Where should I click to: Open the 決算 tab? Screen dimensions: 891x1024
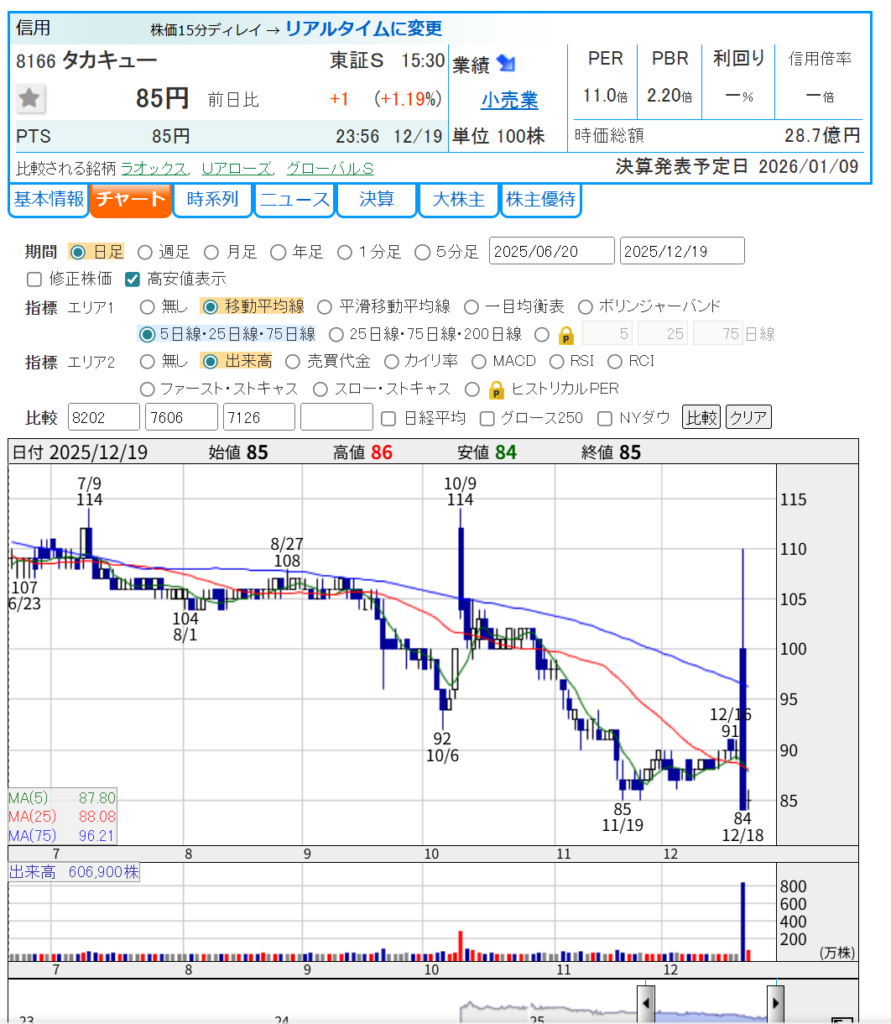375,200
